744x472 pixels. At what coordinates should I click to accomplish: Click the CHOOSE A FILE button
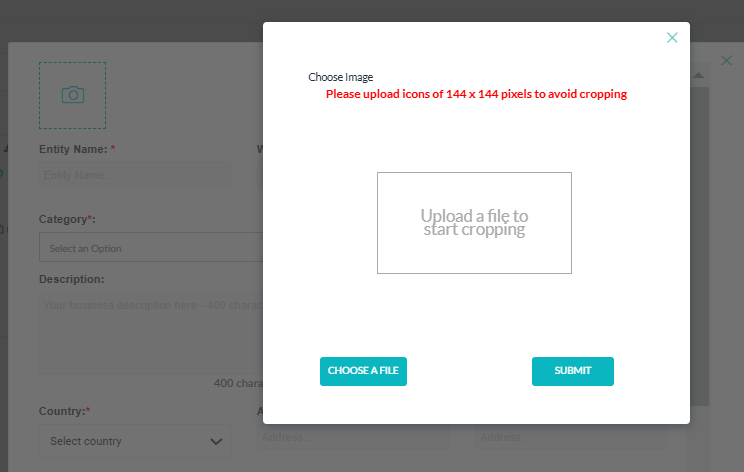363,371
